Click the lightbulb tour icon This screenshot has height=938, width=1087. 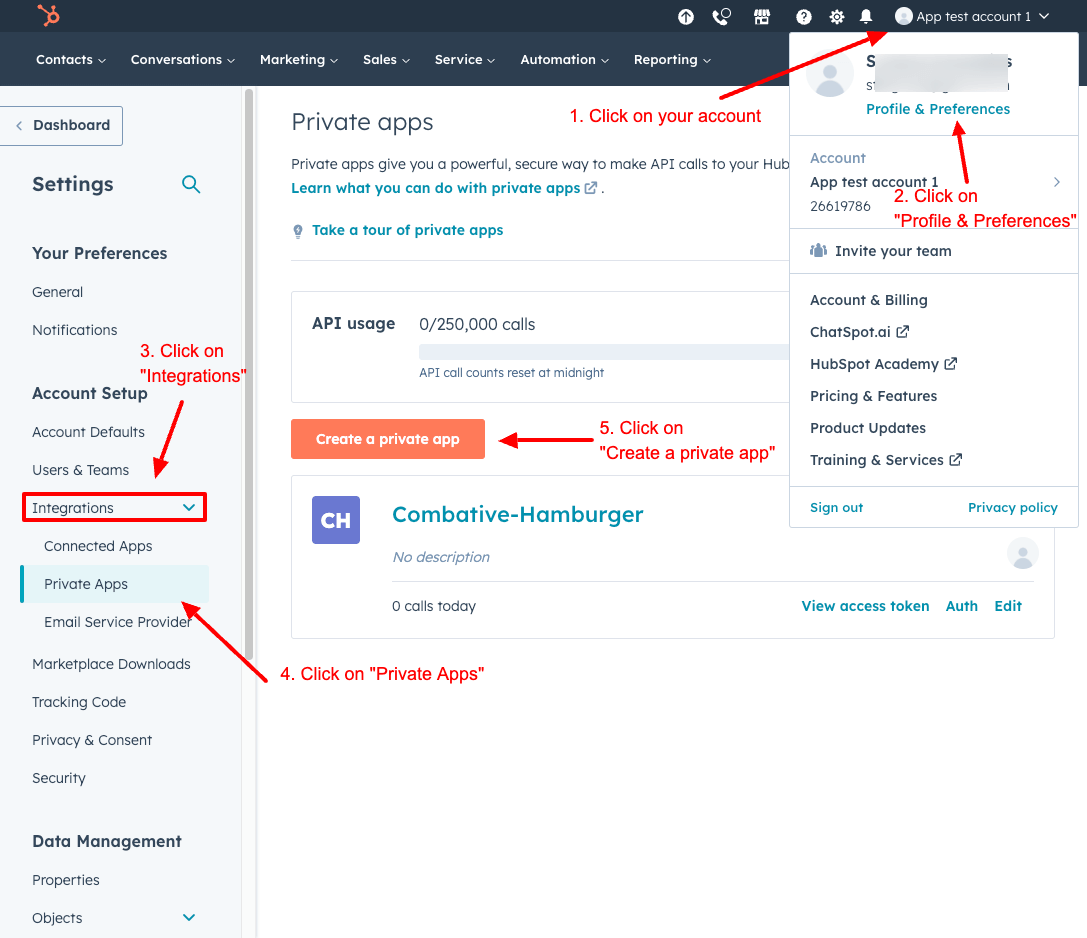click(298, 231)
